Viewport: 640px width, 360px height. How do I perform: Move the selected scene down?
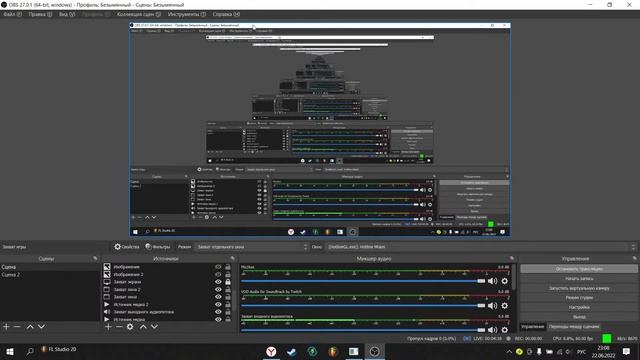pyautogui.click(x=41, y=327)
